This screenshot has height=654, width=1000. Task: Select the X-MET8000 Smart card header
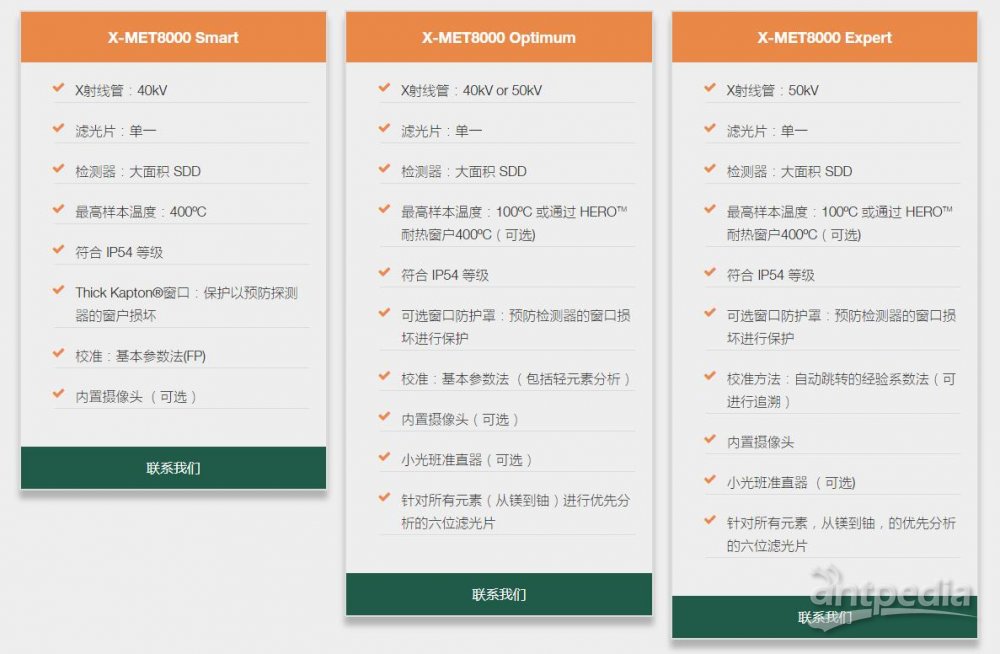coord(173,37)
